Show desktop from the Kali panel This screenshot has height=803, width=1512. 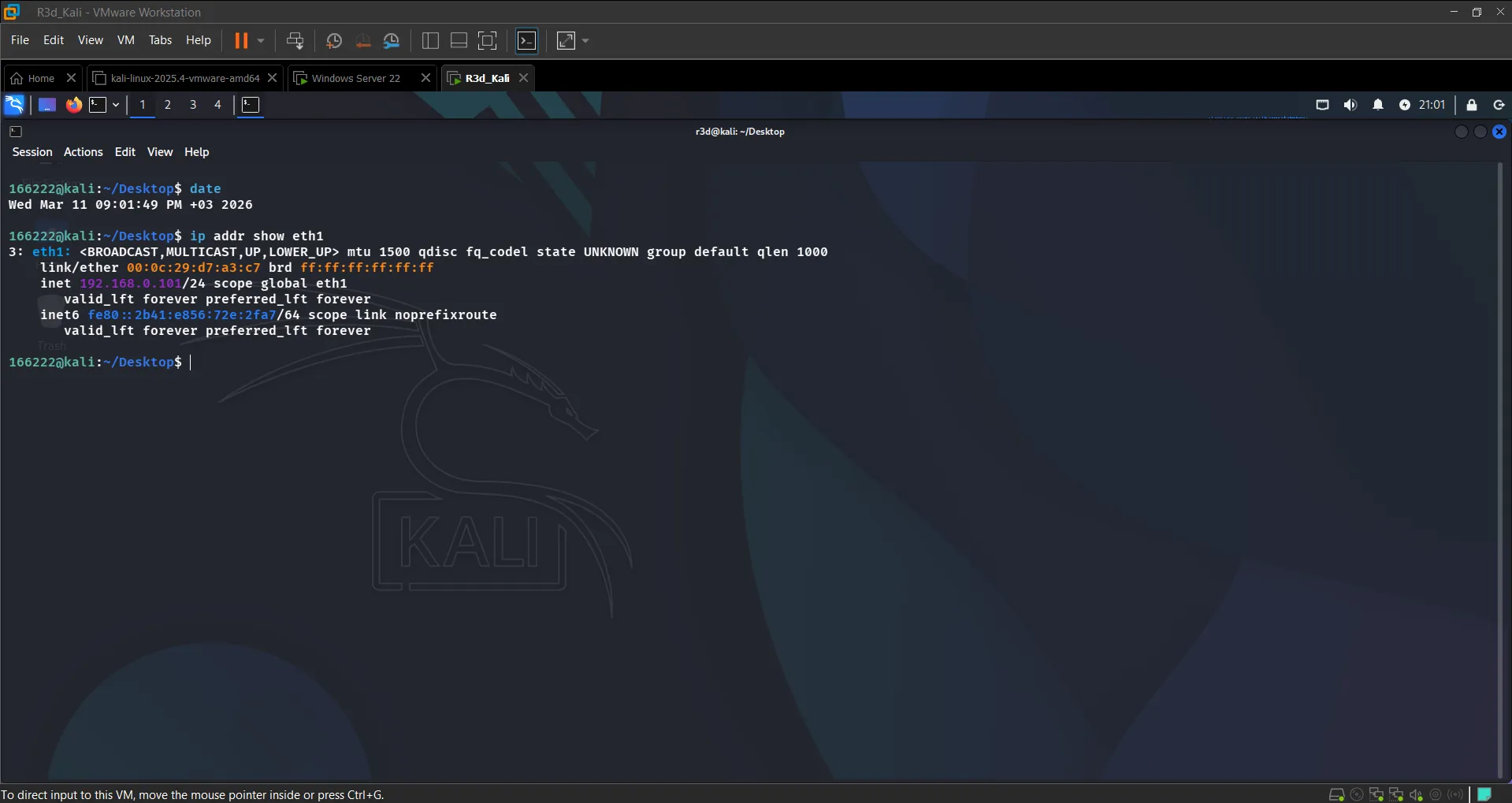[x=47, y=105]
